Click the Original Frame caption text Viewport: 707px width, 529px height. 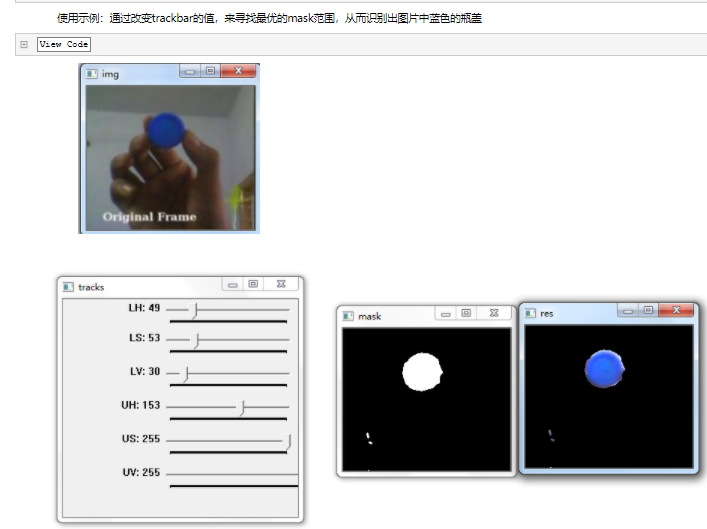pyautogui.click(x=149, y=217)
